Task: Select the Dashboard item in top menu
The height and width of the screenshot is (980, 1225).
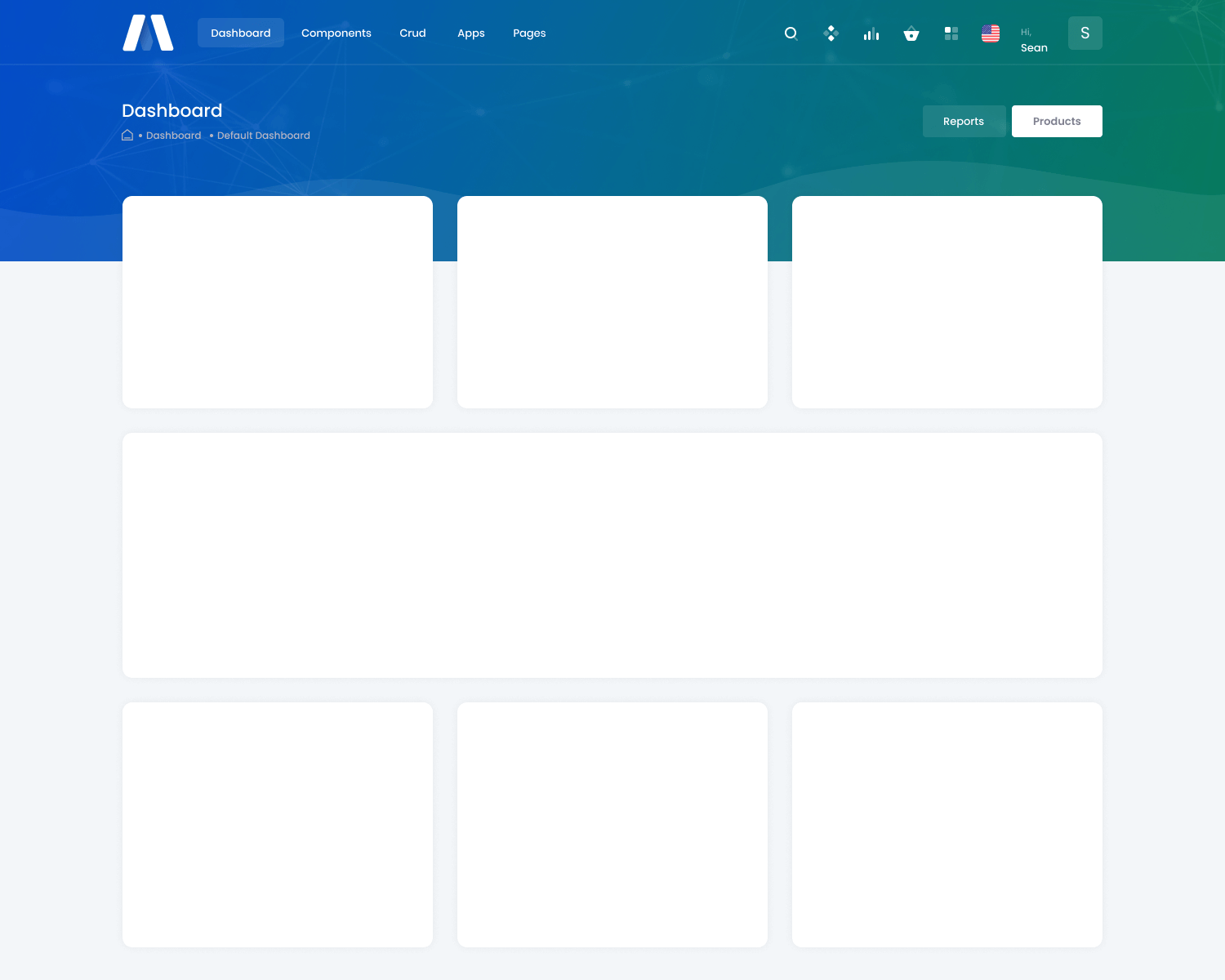Action: 241,33
